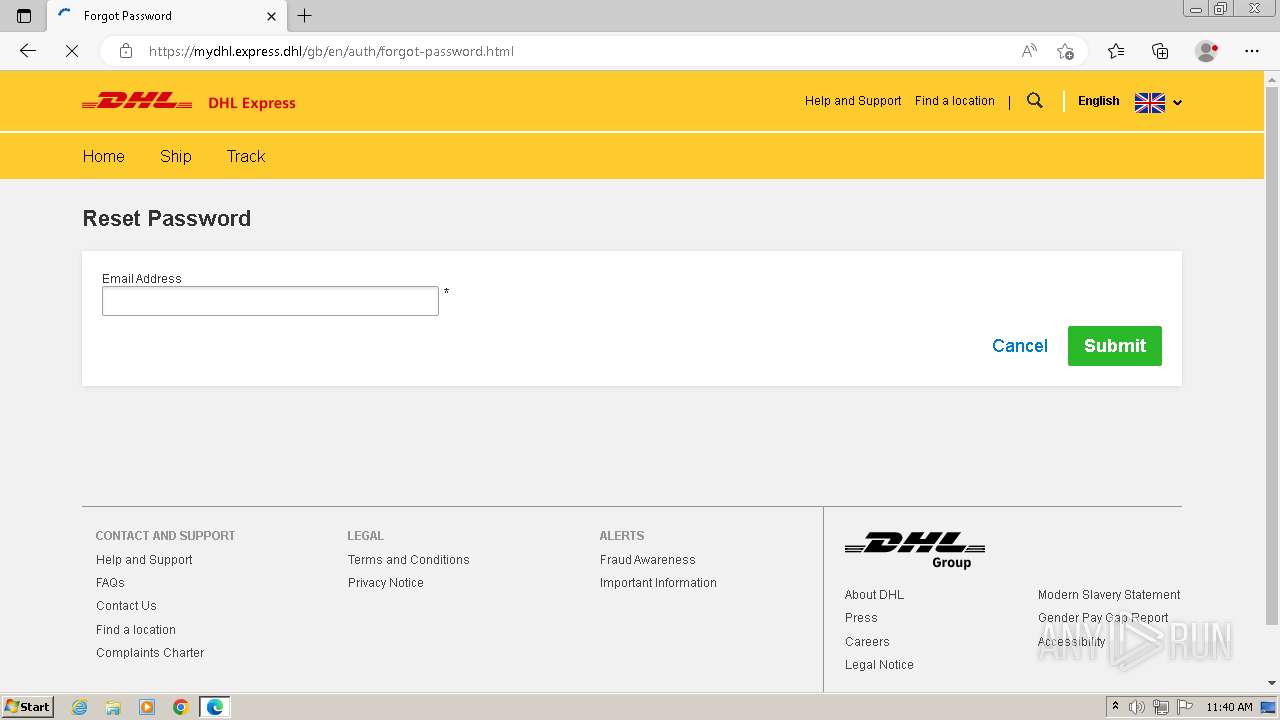Click the 11:40 AM taskbar clock
The width and height of the screenshot is (1280, 720).
(x=1229, y=707)
